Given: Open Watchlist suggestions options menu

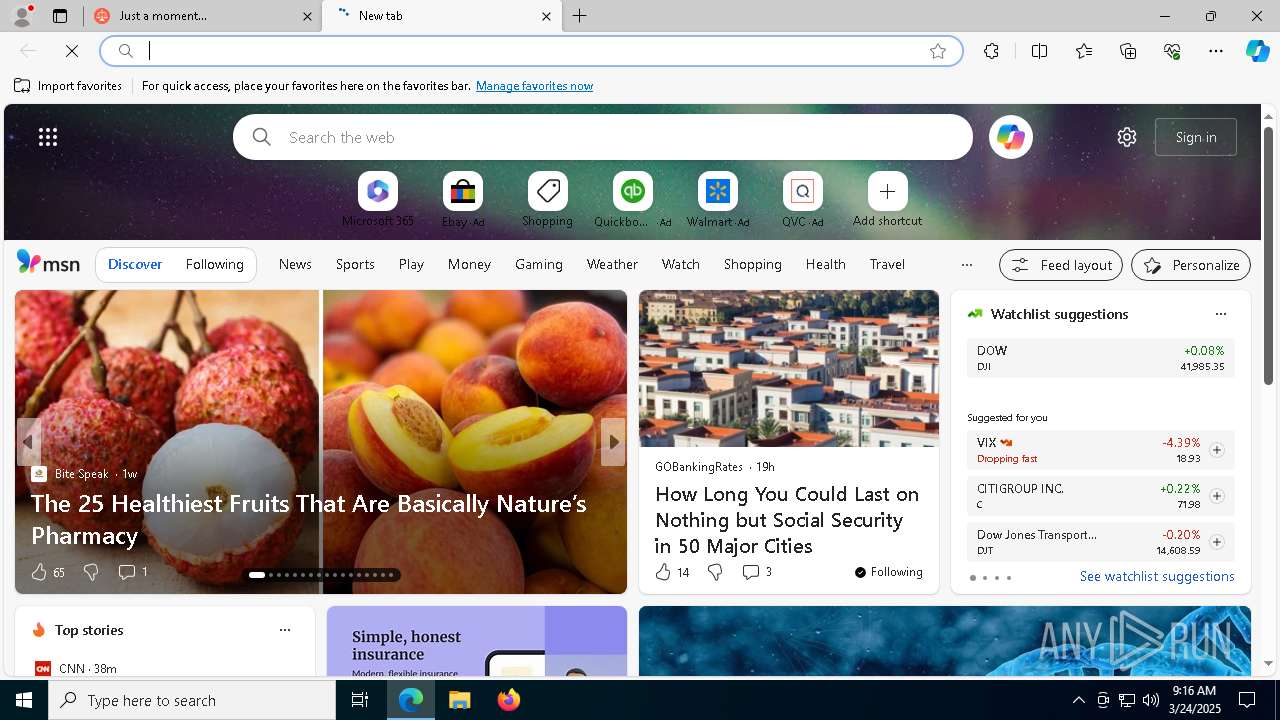Looking at the screenshot, I should (x=1220, y=314).
